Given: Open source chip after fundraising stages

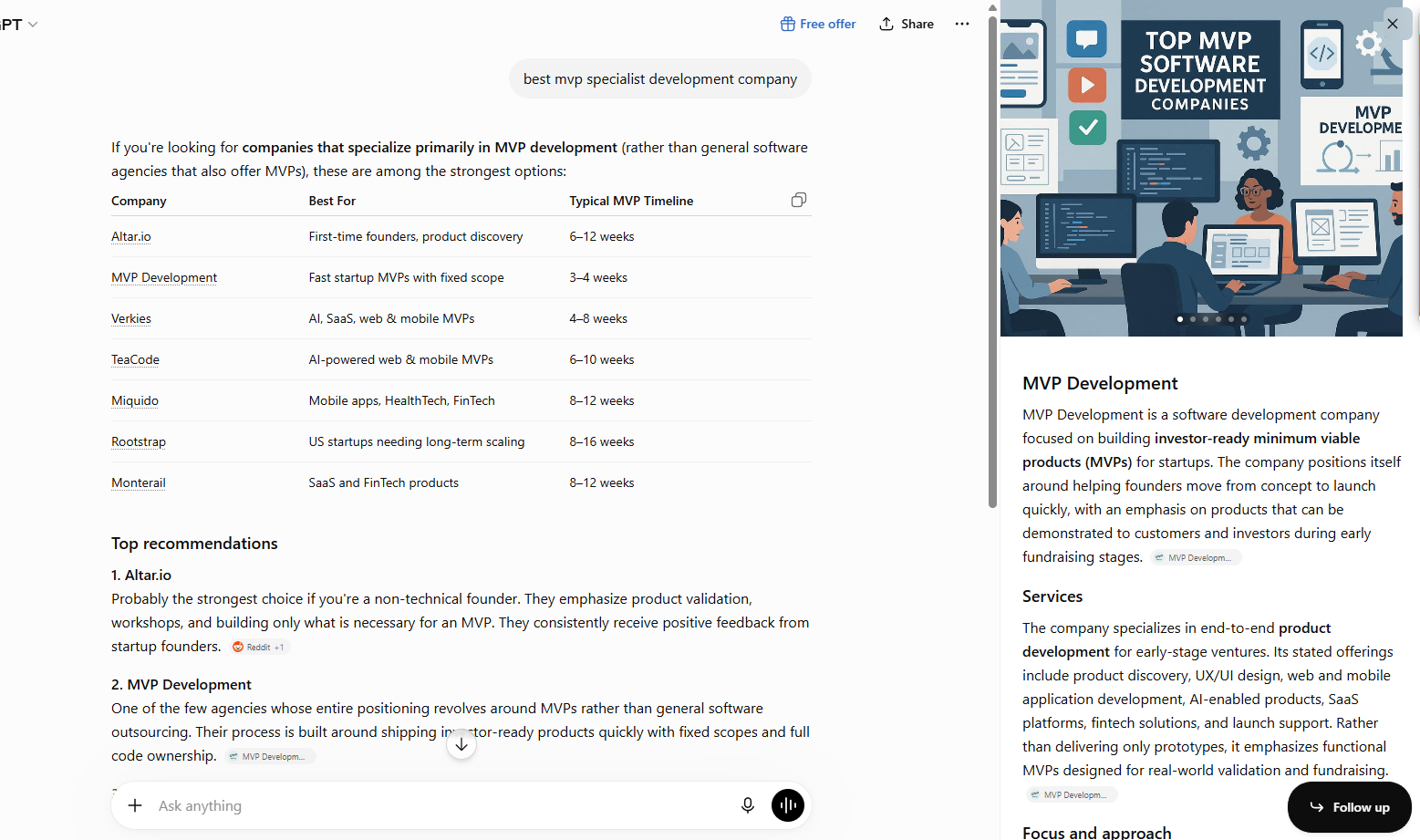Looking at the screenshot, I should 1196,557.
